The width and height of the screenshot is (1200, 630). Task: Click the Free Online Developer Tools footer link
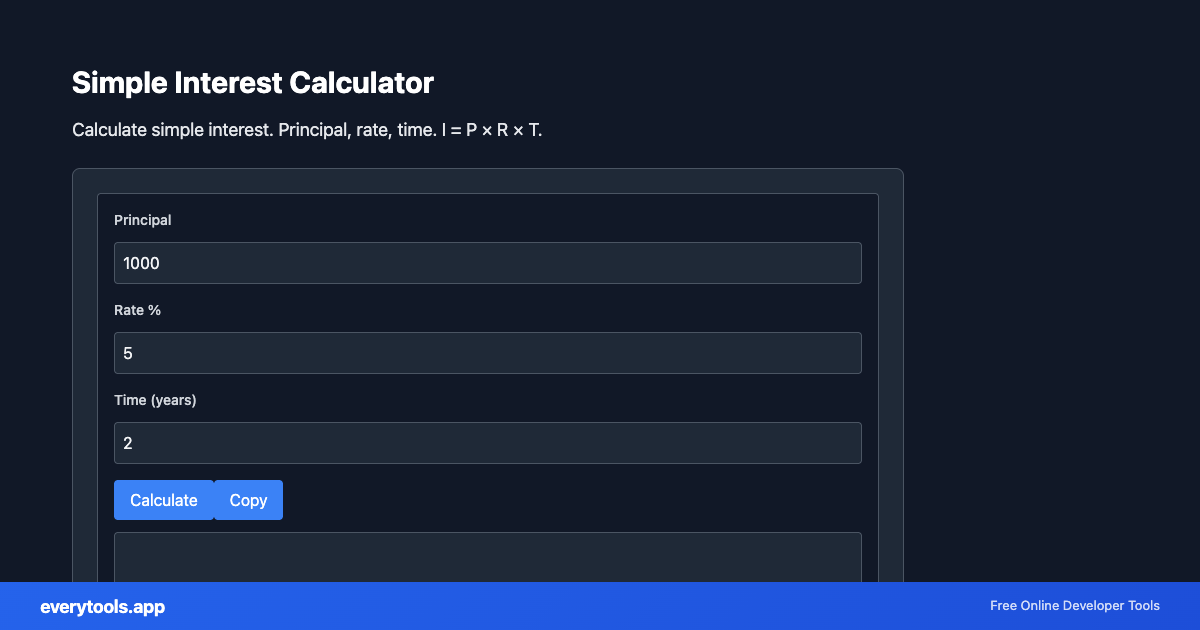[1075, 606]
